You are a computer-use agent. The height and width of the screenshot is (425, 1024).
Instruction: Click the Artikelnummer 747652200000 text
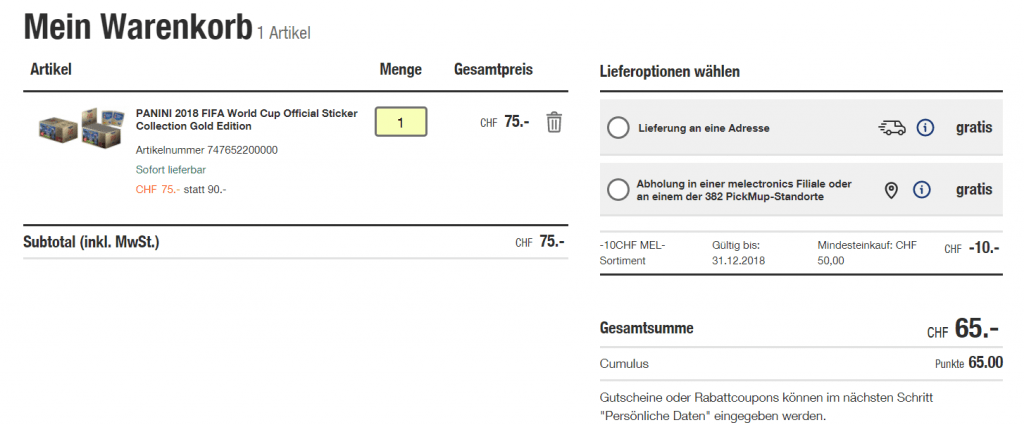click(x=207, y=150)
